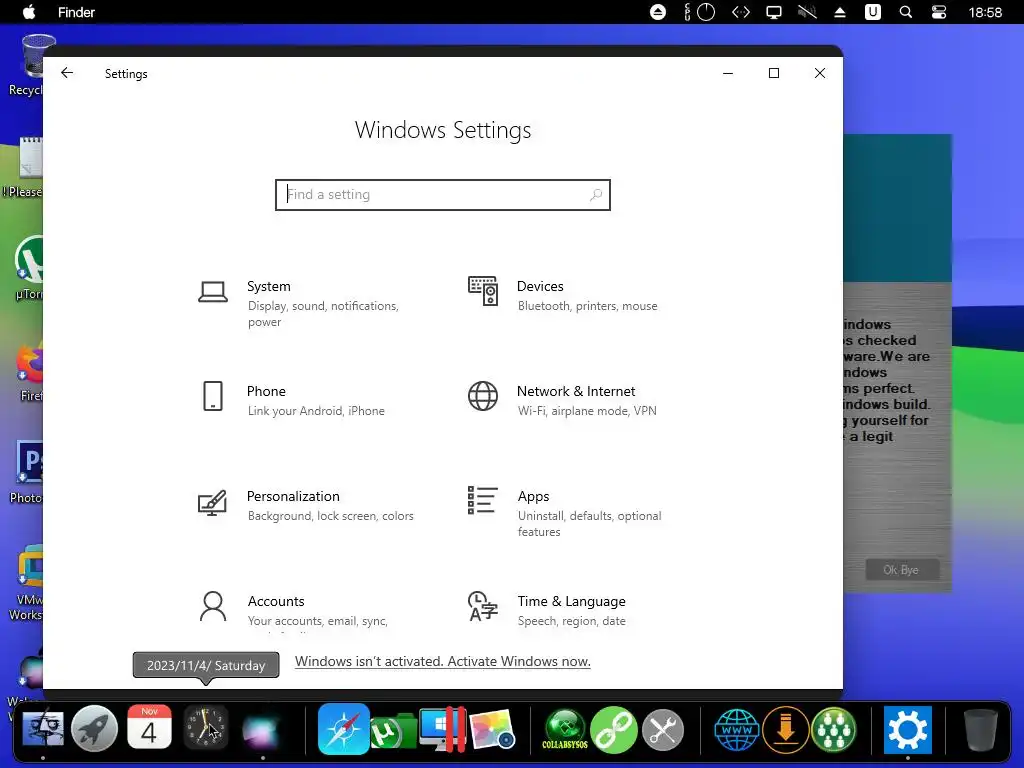Open Siri icon in the dock
The image size is (1024, 768).
[262, 730]
